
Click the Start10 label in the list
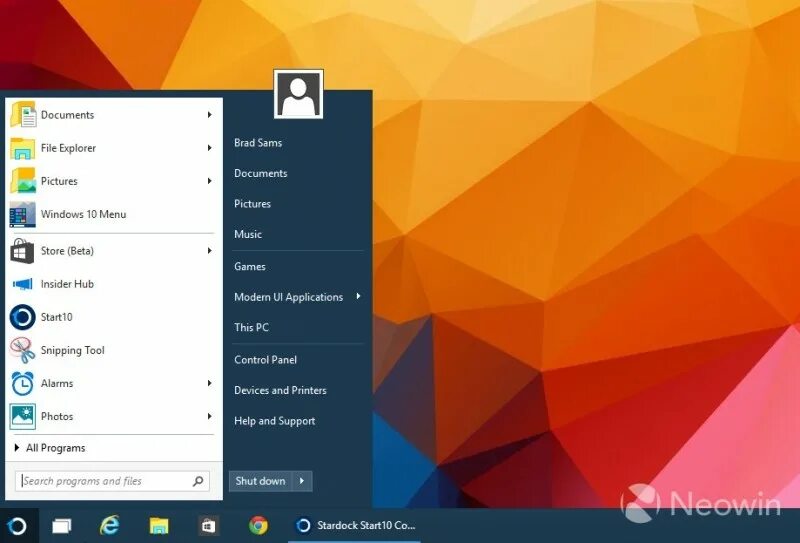pos(57,317)
